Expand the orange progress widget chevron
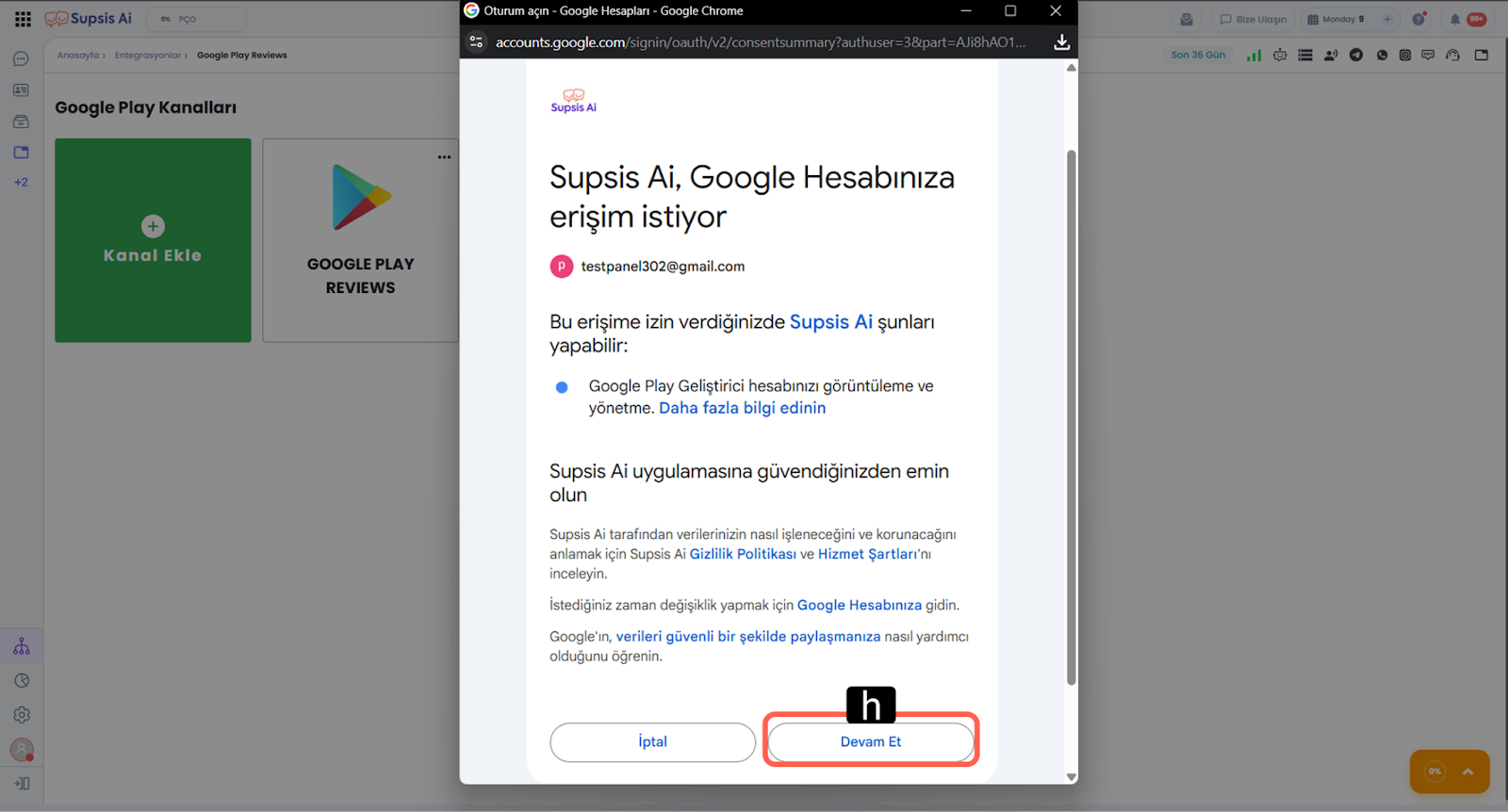Screen dimensions: 1508x812 1467,771
